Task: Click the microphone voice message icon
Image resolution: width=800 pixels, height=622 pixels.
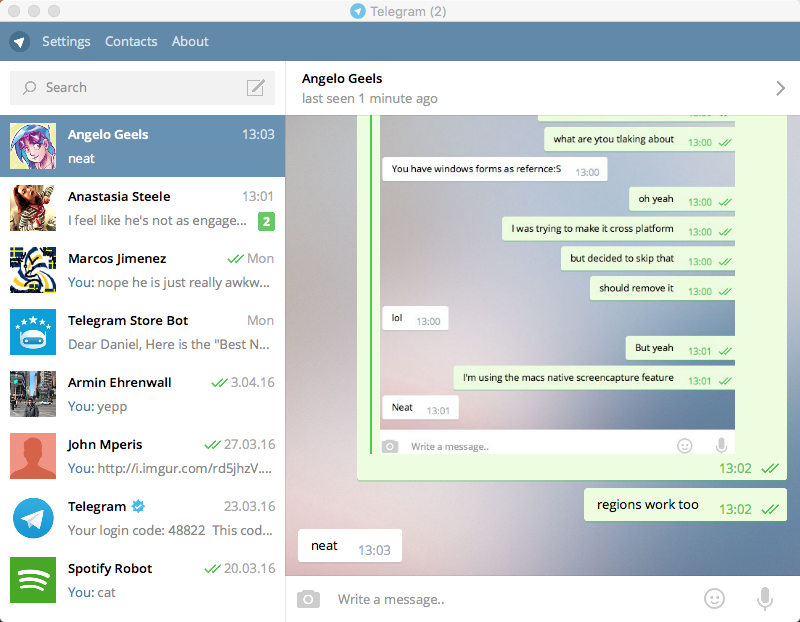Action: tap(765, 599)
